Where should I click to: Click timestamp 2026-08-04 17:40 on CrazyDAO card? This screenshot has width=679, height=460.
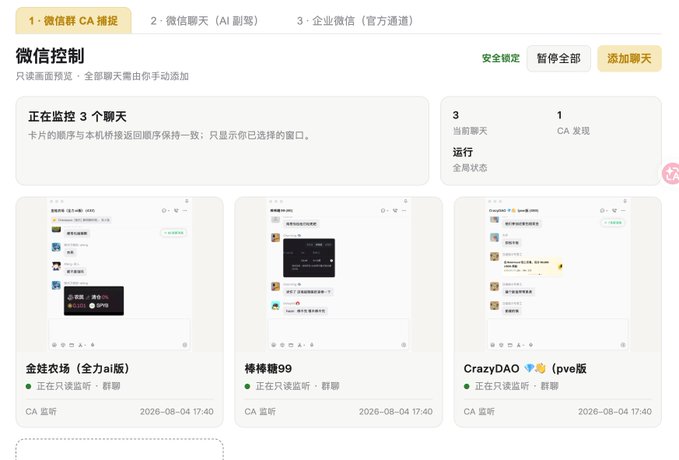click(615, 411)
